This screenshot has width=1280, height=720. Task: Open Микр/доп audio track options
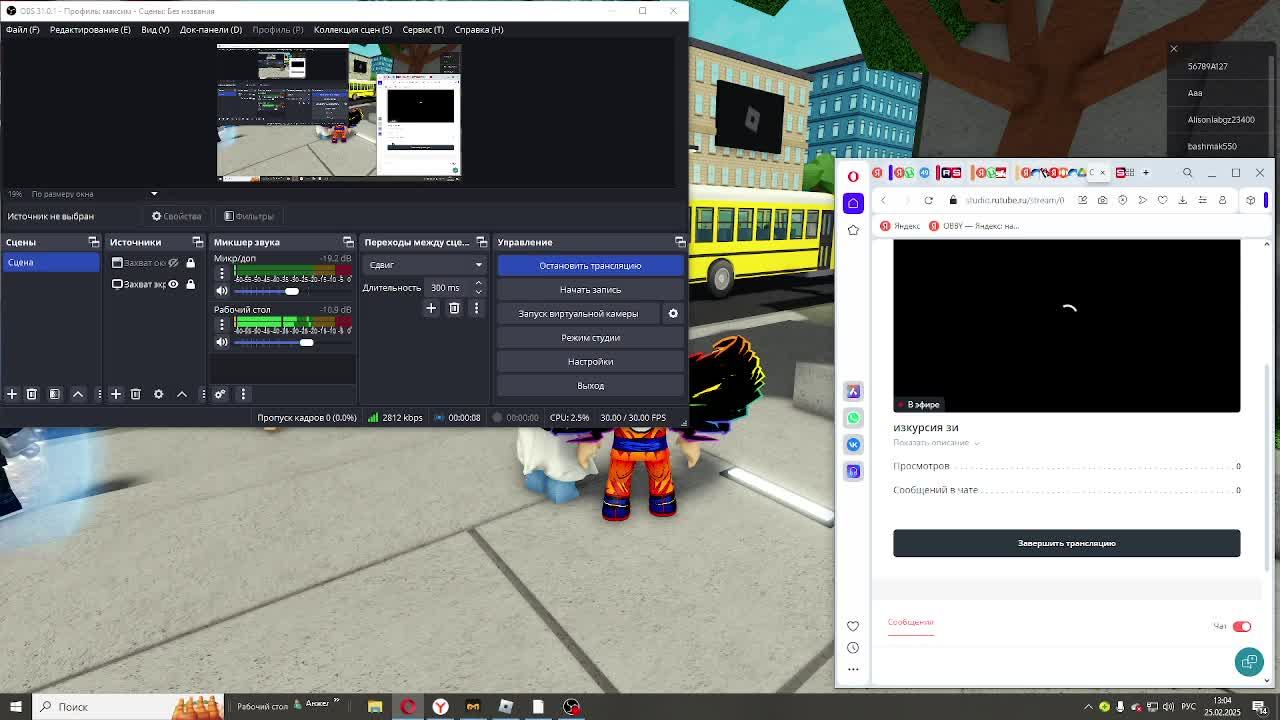[222, 273]
